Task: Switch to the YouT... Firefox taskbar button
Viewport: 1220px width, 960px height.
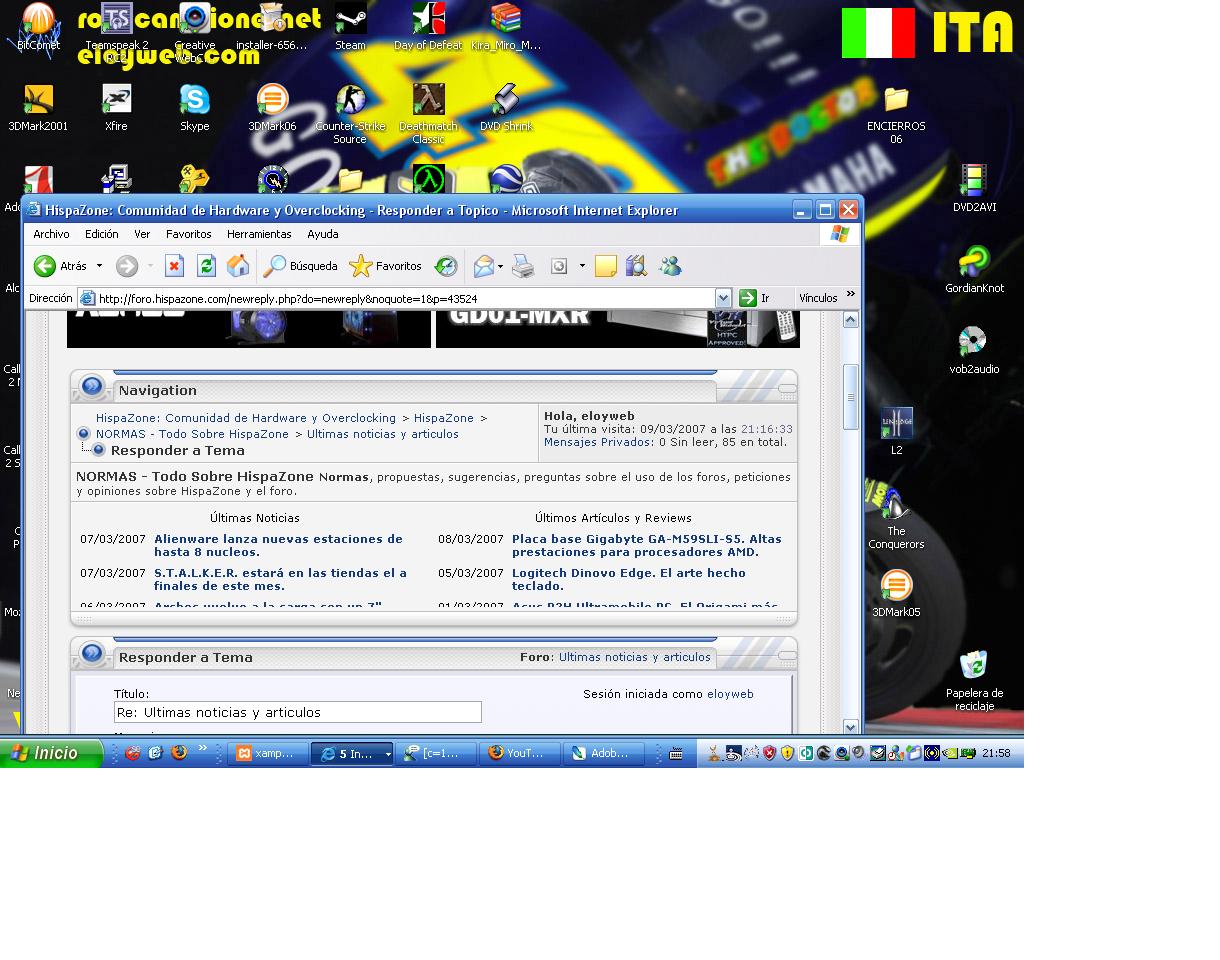Action: pos(519,754)
